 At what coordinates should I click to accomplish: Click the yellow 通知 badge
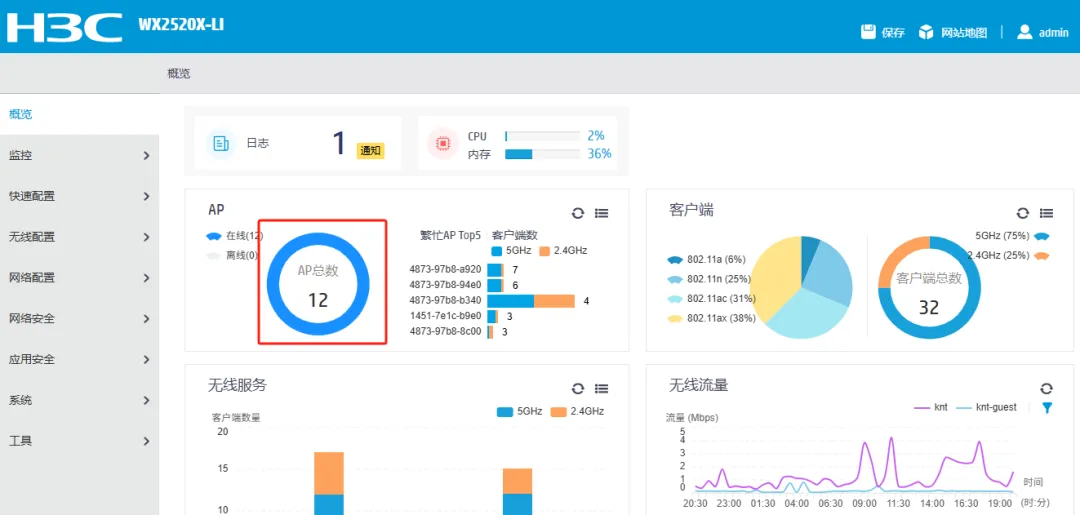click(x=370, y=151)
